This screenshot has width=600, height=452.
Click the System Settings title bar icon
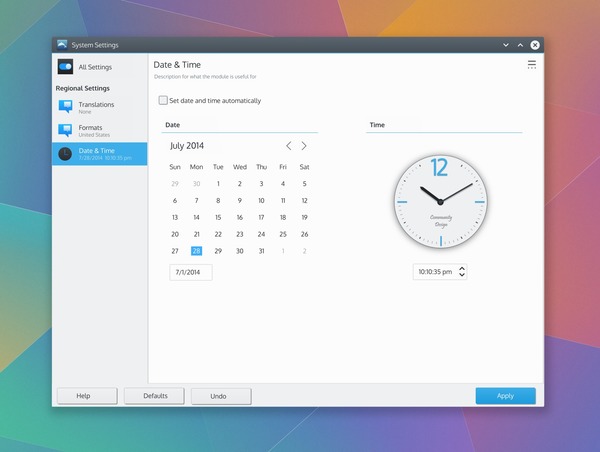[62, 44]
